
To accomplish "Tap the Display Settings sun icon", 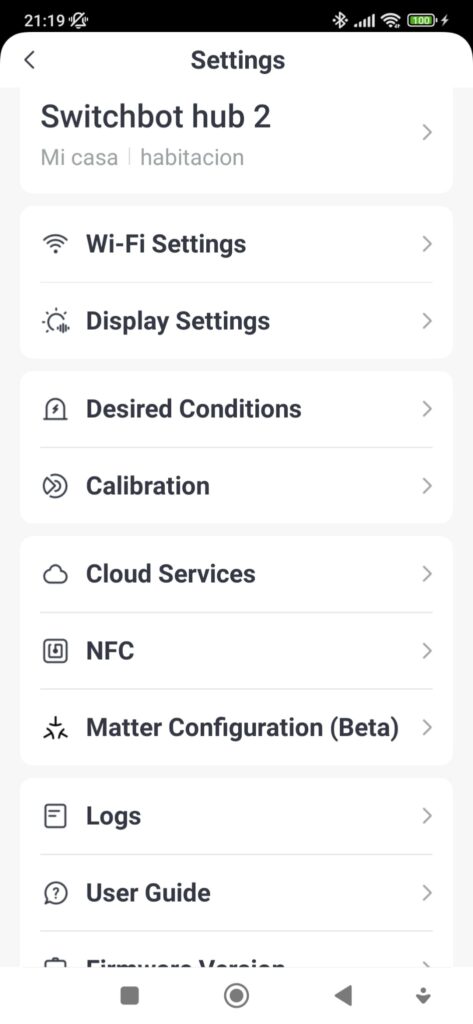I will tap(55, 321).
